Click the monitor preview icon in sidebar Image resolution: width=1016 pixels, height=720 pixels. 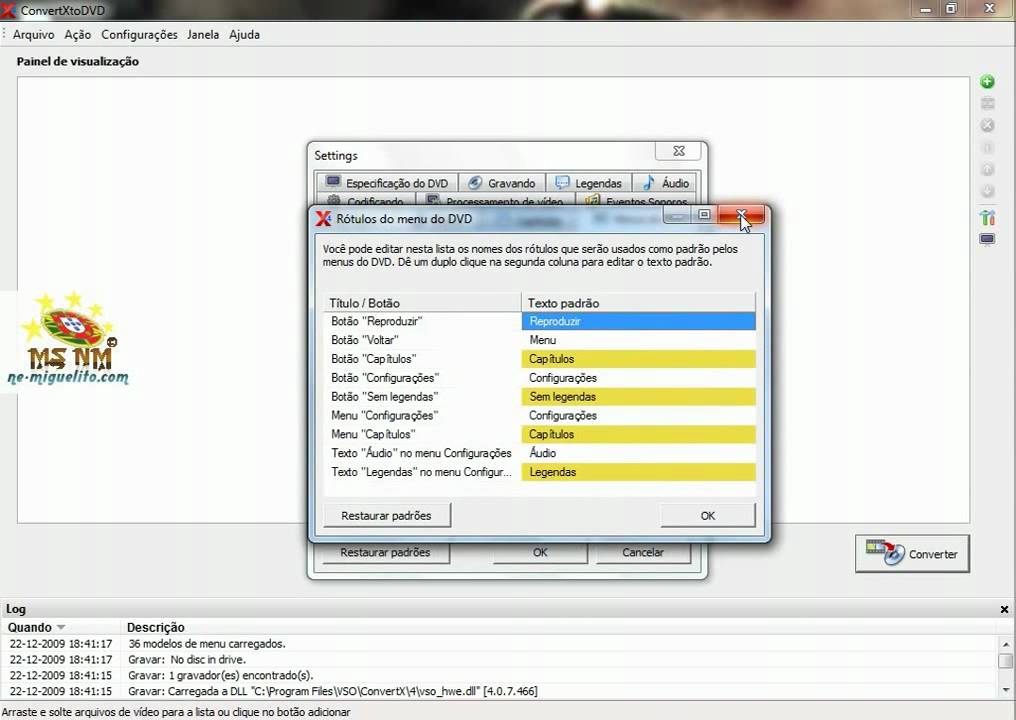987,240
